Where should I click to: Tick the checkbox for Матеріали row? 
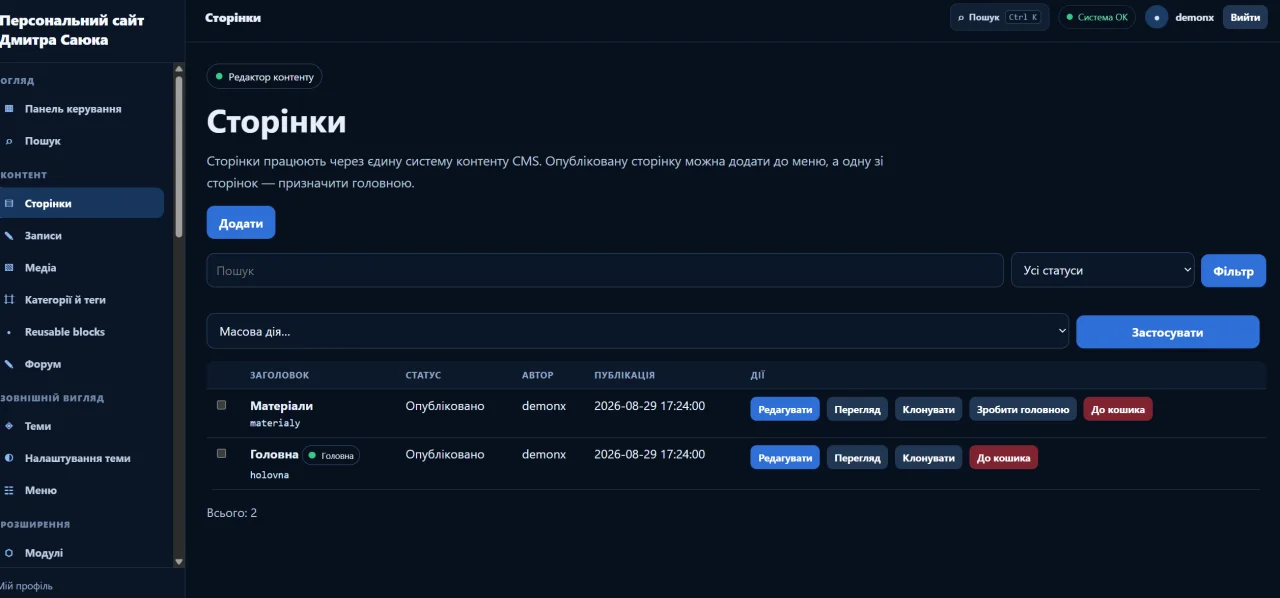coord(222,405)
